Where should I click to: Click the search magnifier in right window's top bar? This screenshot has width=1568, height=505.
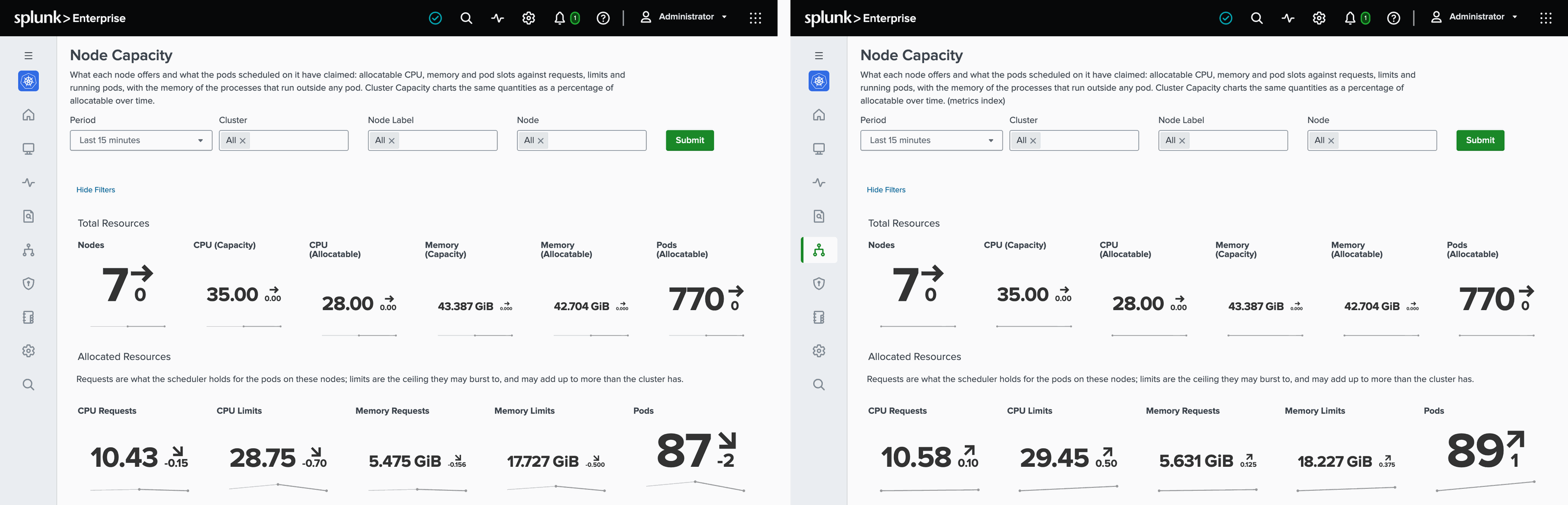click(x=1257, y=18)
